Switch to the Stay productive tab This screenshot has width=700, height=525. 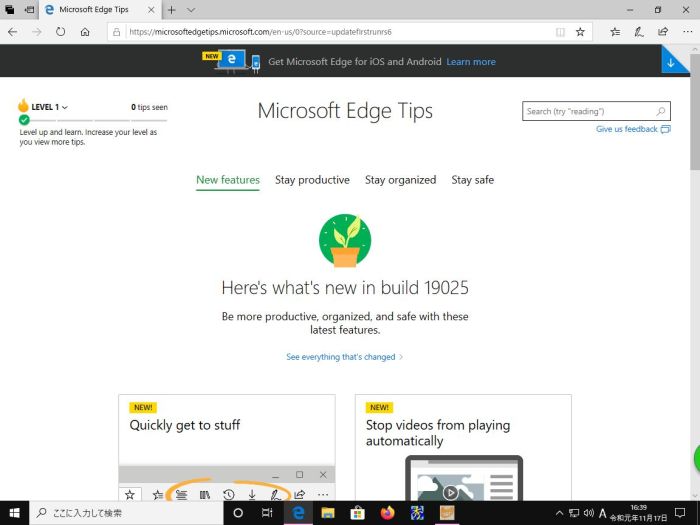[312, 180]
